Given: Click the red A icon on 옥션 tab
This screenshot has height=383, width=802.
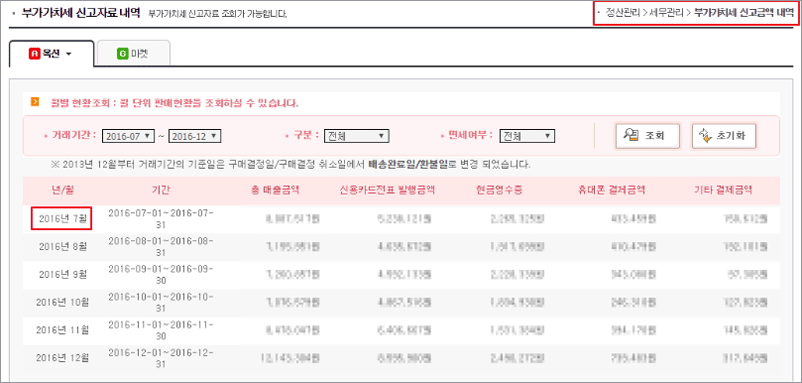Looking at the screenshot, I should click(x=34, y=53).
